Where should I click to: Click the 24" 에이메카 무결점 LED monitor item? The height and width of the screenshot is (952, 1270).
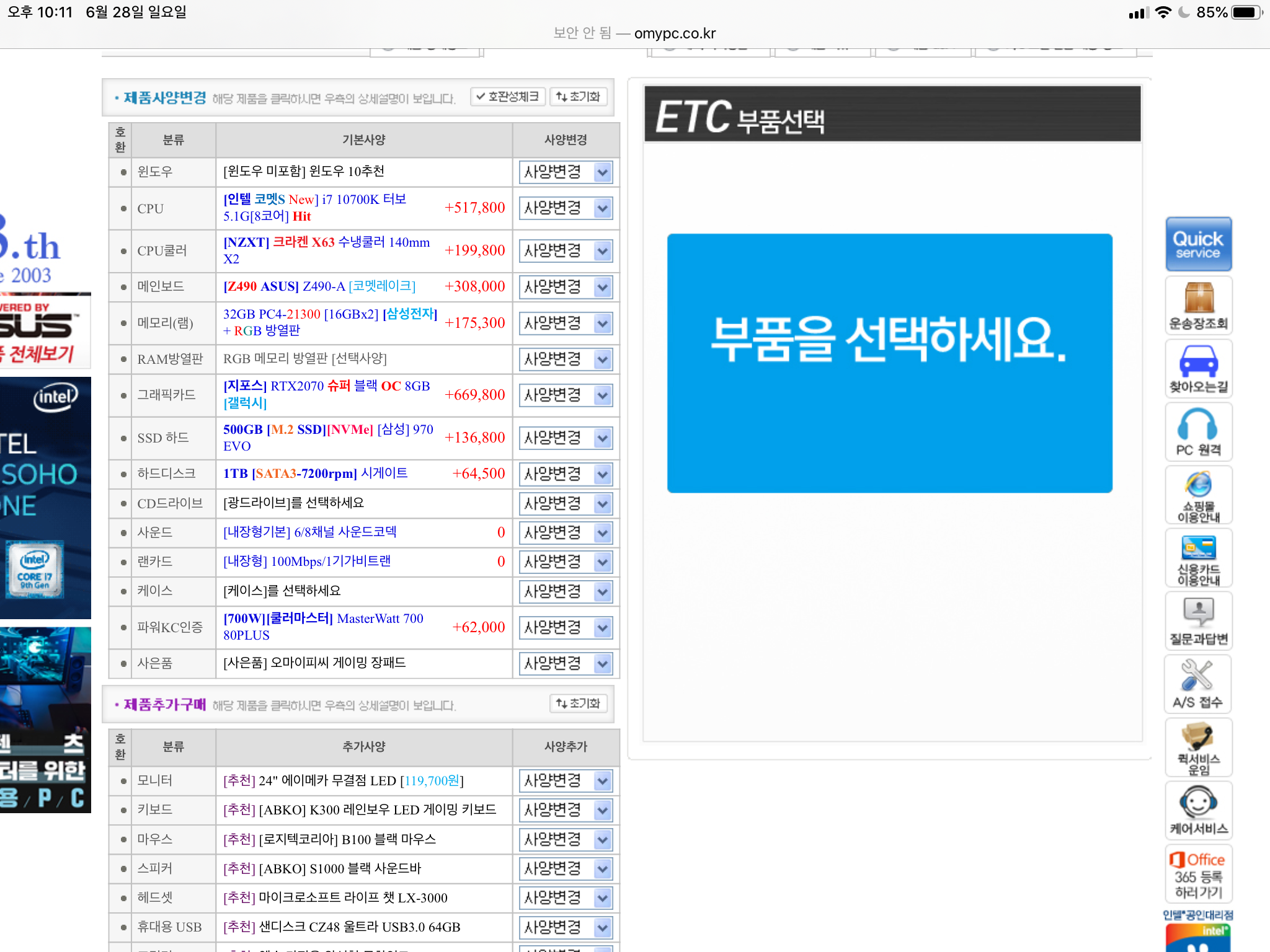[344, 780]
